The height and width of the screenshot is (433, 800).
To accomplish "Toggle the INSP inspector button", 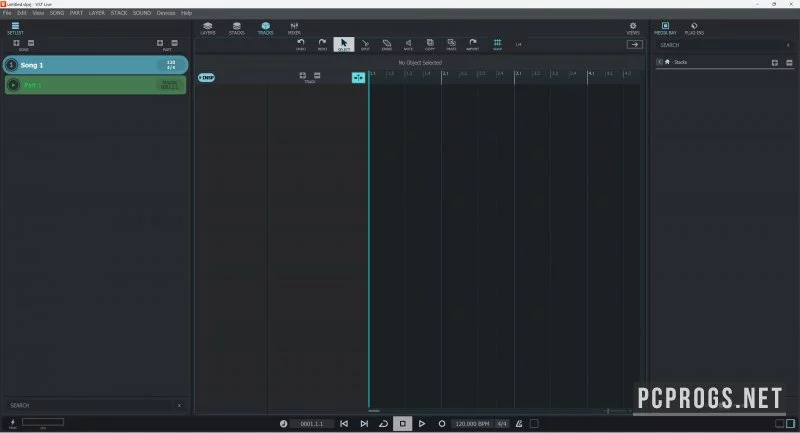I will click(207, 78).
